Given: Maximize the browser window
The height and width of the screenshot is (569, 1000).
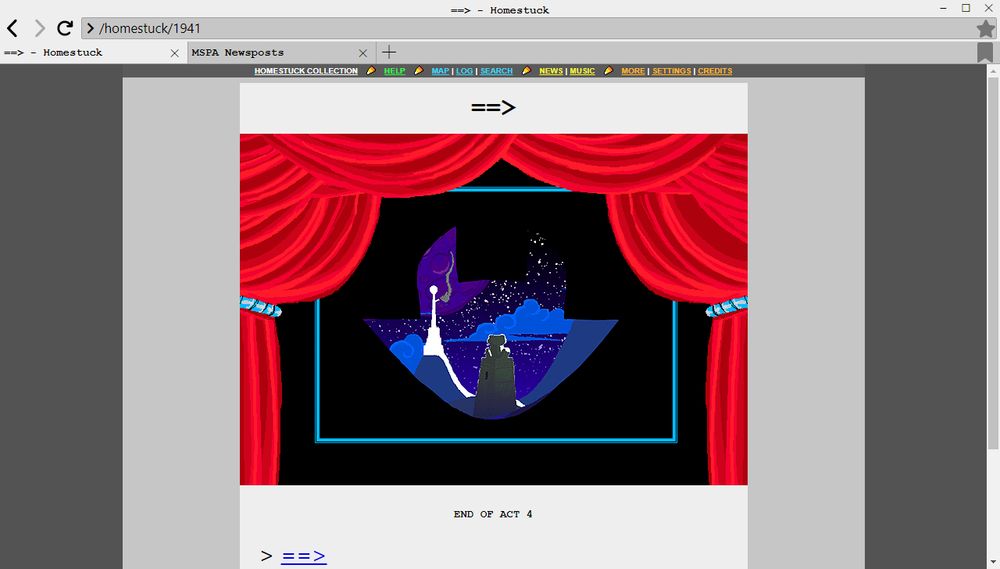Looking at the screenshot, I should (x=966, y=8).
